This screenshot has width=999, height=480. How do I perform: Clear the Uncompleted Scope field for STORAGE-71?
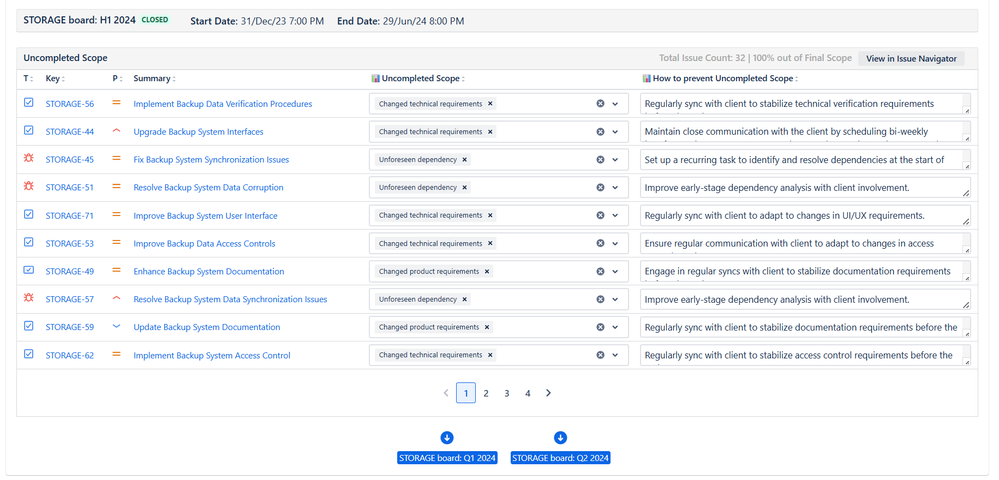600,215
